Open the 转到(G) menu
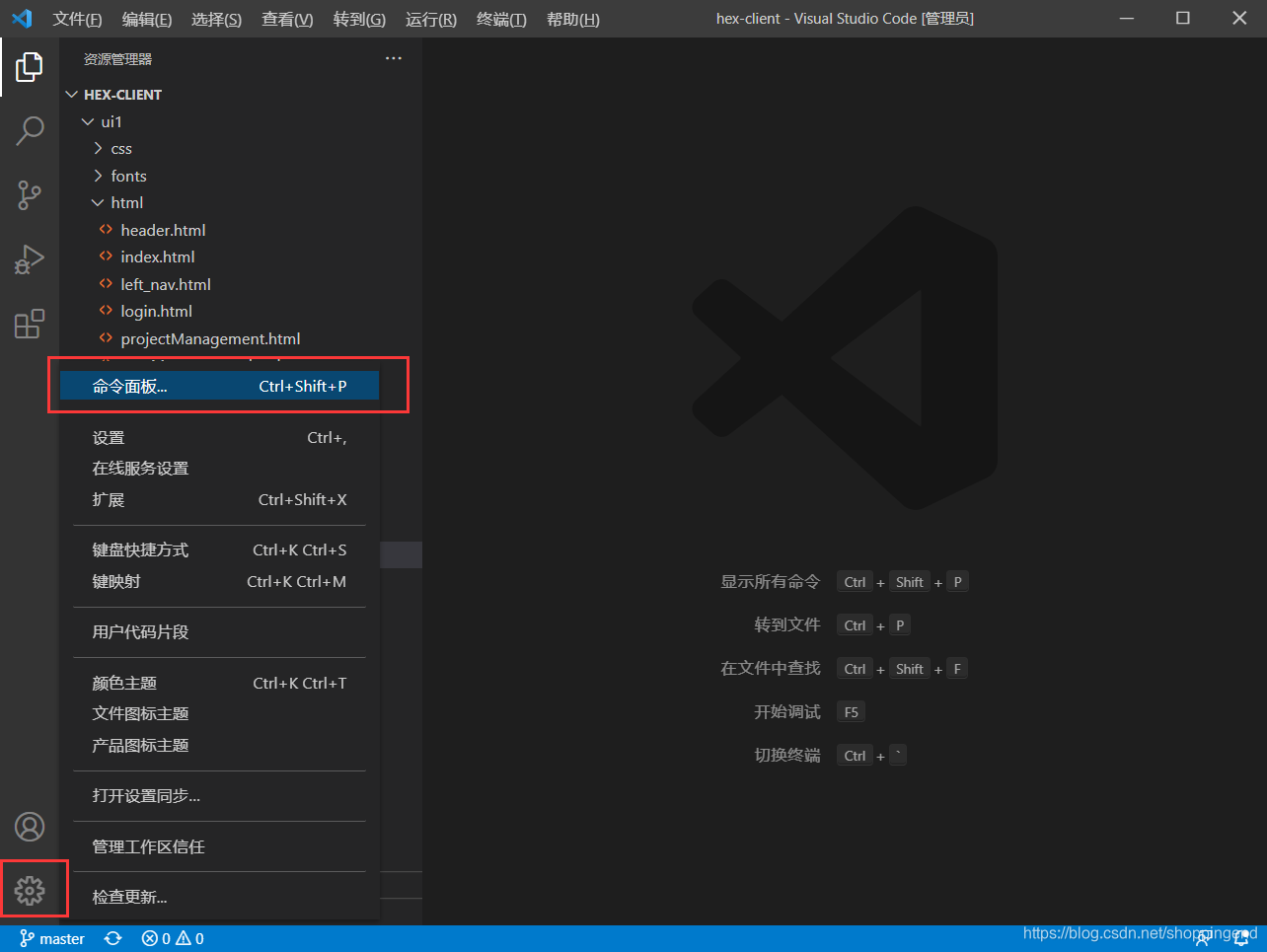This screenshot has height=952, width=1267. (x=359, y=19)
